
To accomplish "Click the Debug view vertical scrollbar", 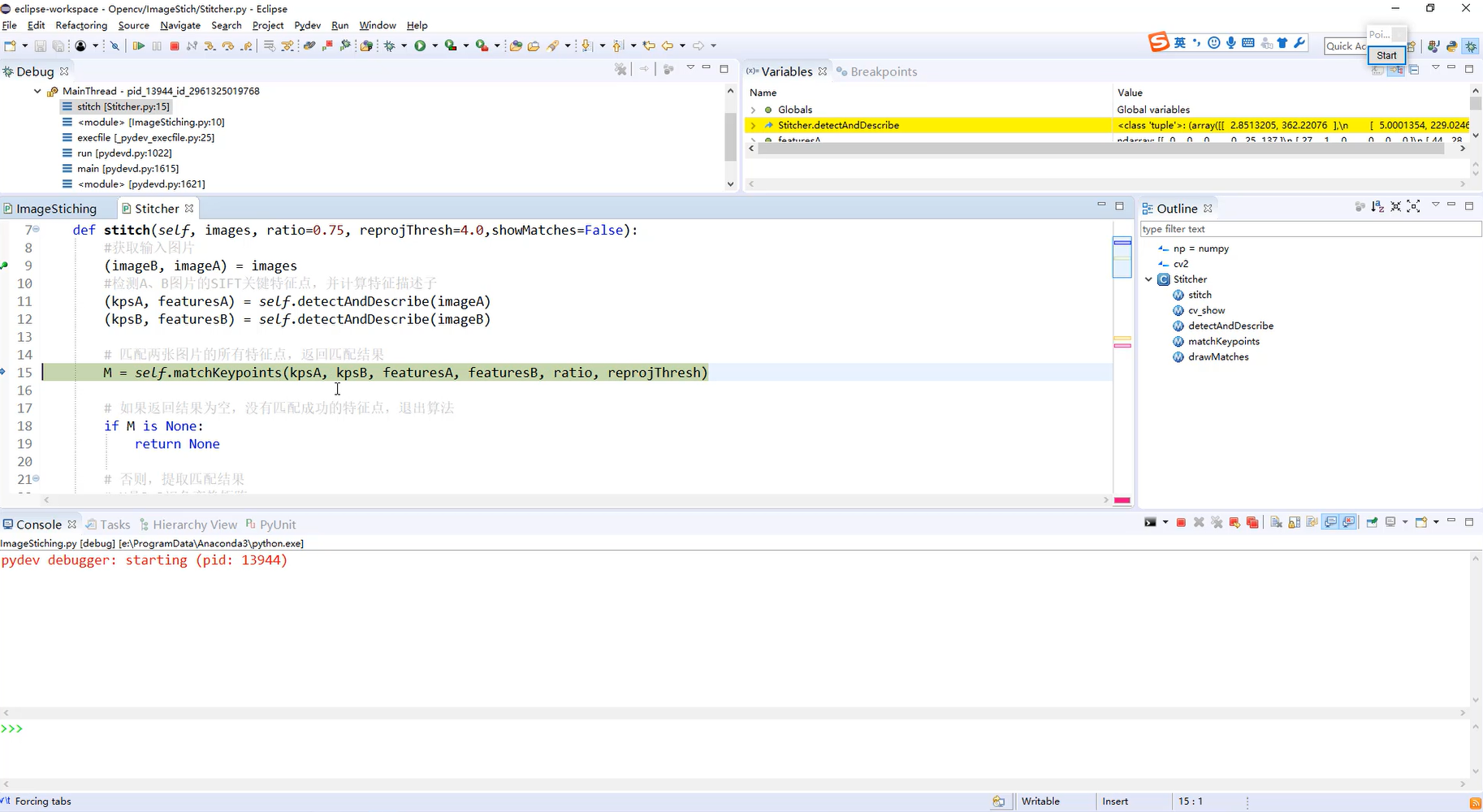I will (x=730, y=138).
